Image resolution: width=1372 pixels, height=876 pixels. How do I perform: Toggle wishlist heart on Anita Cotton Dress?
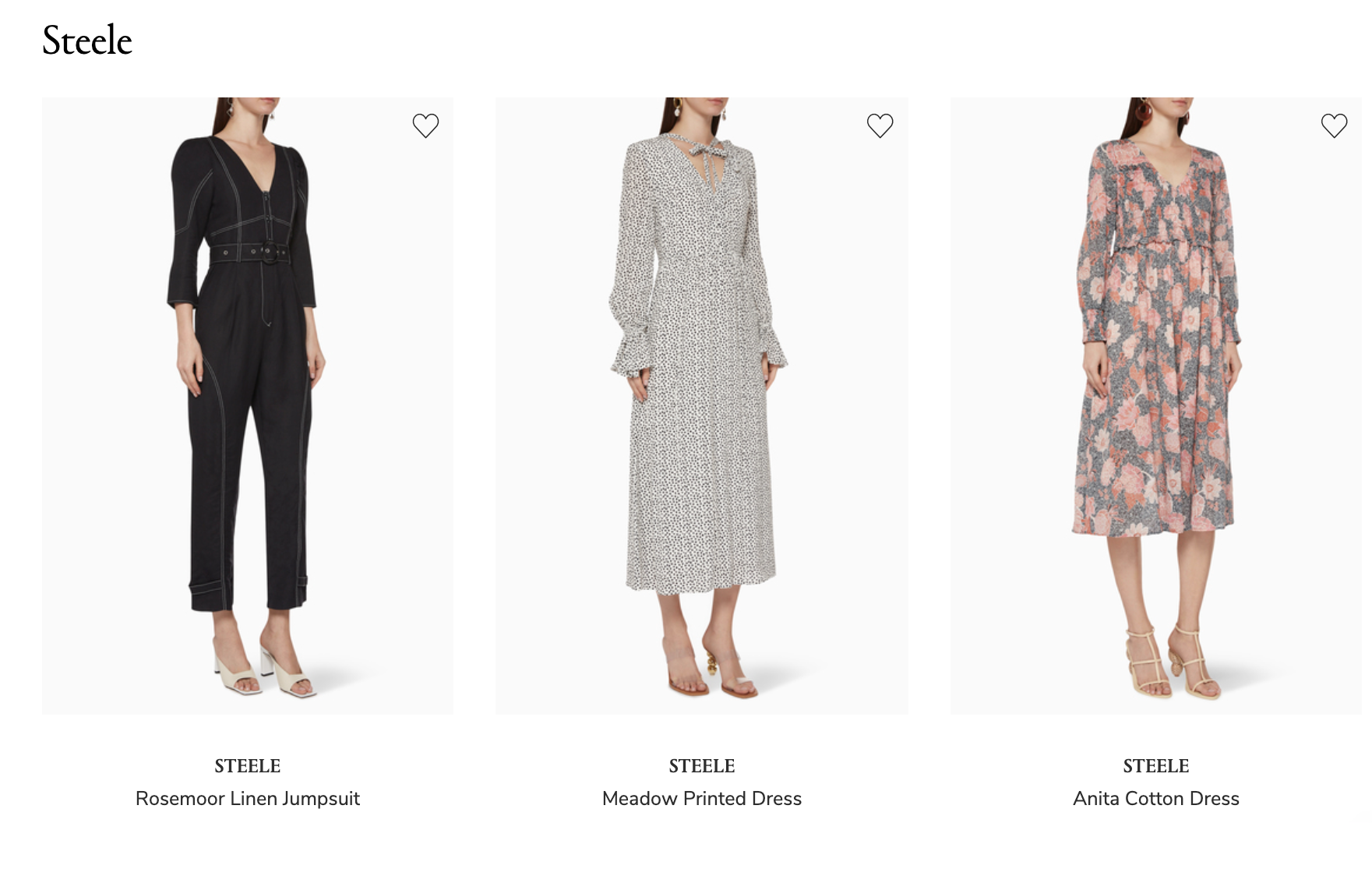pos(1334,125)
